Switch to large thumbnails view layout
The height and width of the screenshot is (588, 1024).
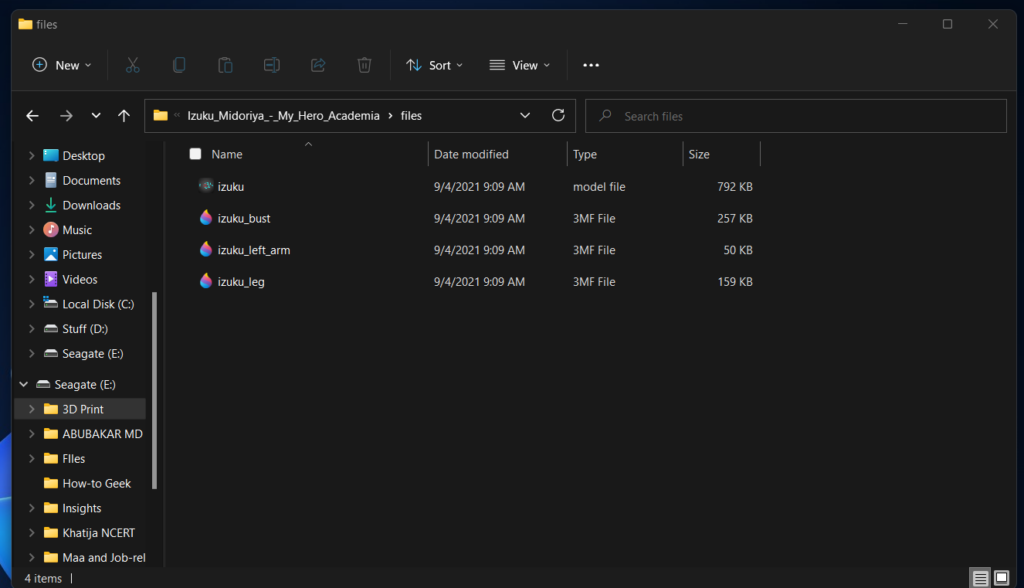1001,578
